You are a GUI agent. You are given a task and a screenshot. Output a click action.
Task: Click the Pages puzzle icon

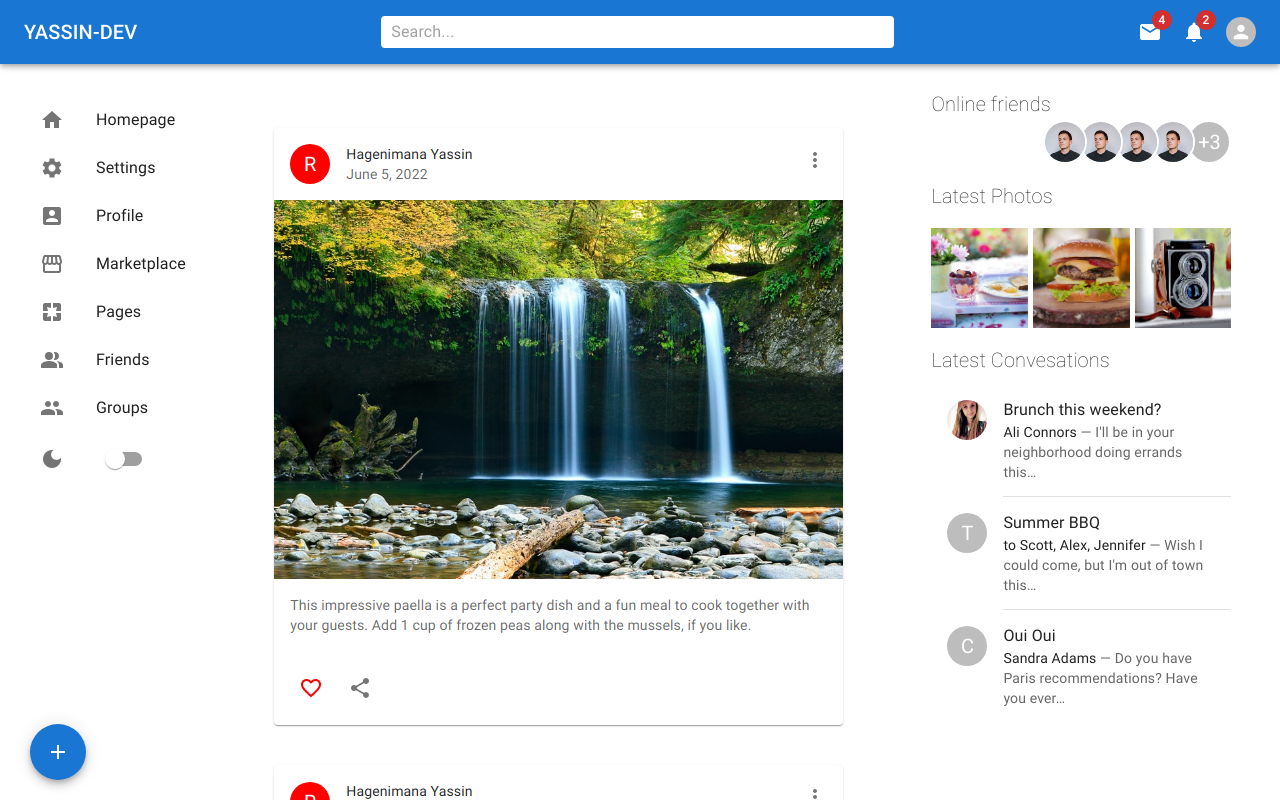(52, 312)
